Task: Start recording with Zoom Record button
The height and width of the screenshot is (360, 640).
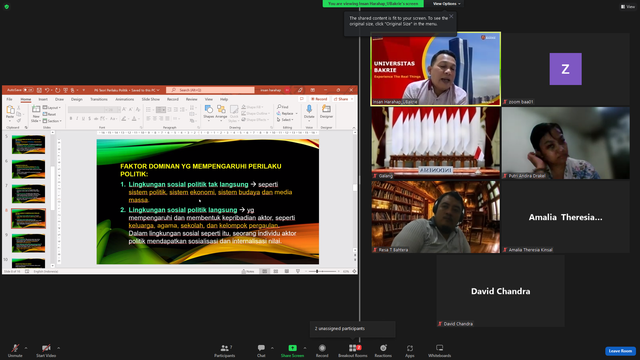Action: pos(322,350)
